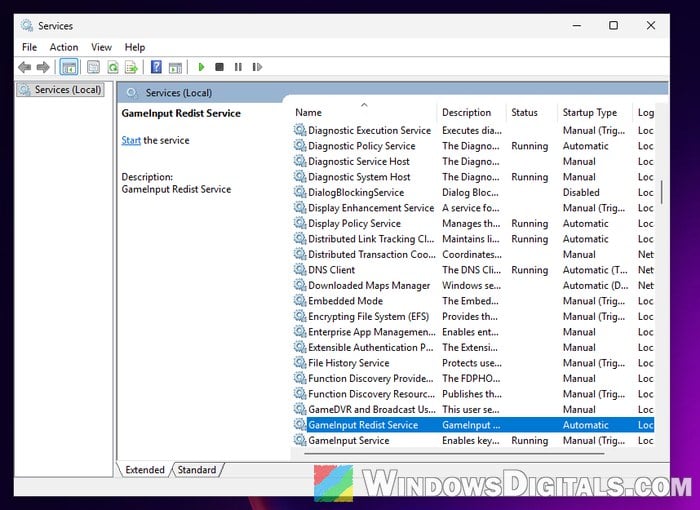Image resolution: width=700 pixels, height=510 pixels.
Task: Click the Export List toolbar icon
Action: (131, 67)
